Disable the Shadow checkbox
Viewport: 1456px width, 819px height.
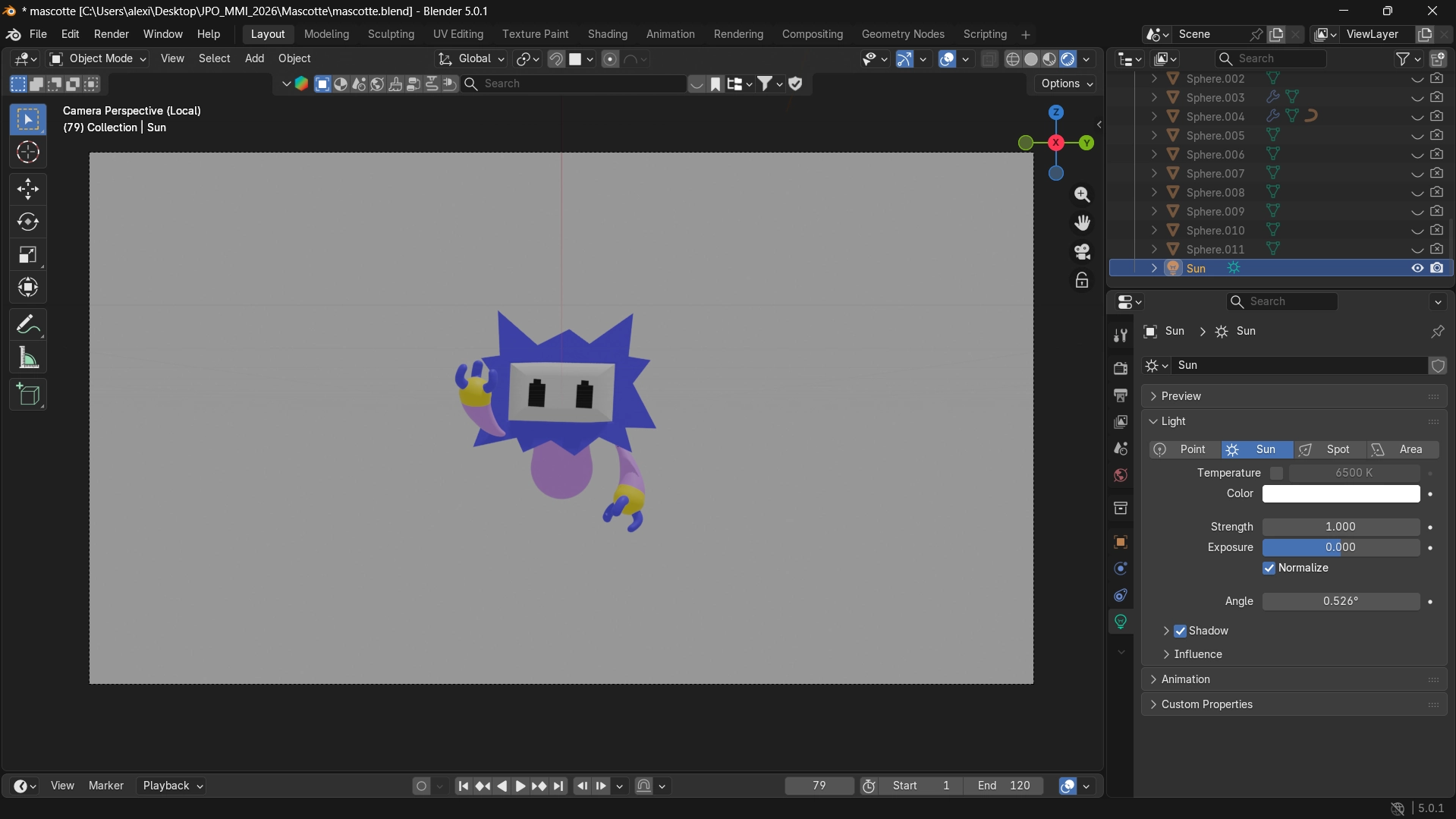pyautogui.click(x=1181, y=631)
